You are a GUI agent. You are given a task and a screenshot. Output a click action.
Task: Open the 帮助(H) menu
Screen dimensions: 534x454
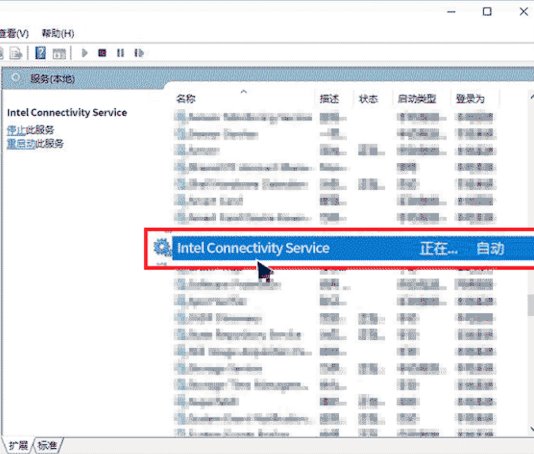pyautogui.click(x=58, y=33)
